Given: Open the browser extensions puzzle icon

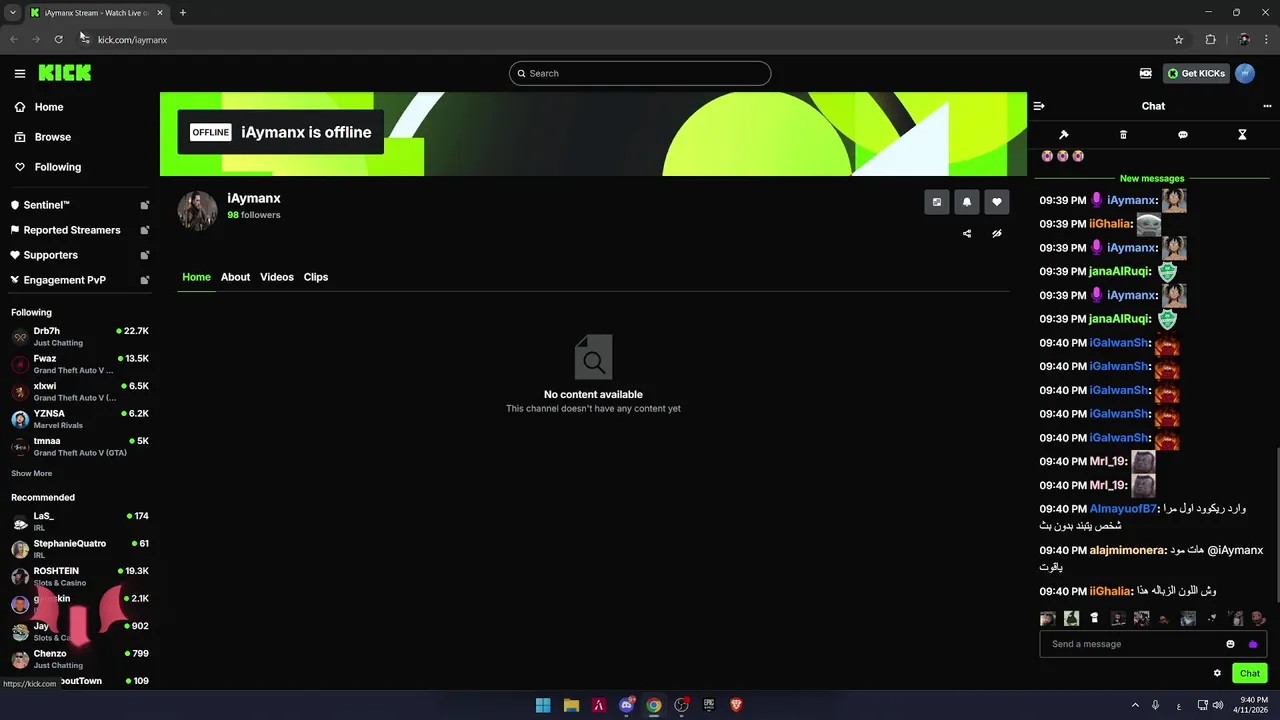Looking at the screenshot, I should pyautogui.click(x=1210, y=40).
